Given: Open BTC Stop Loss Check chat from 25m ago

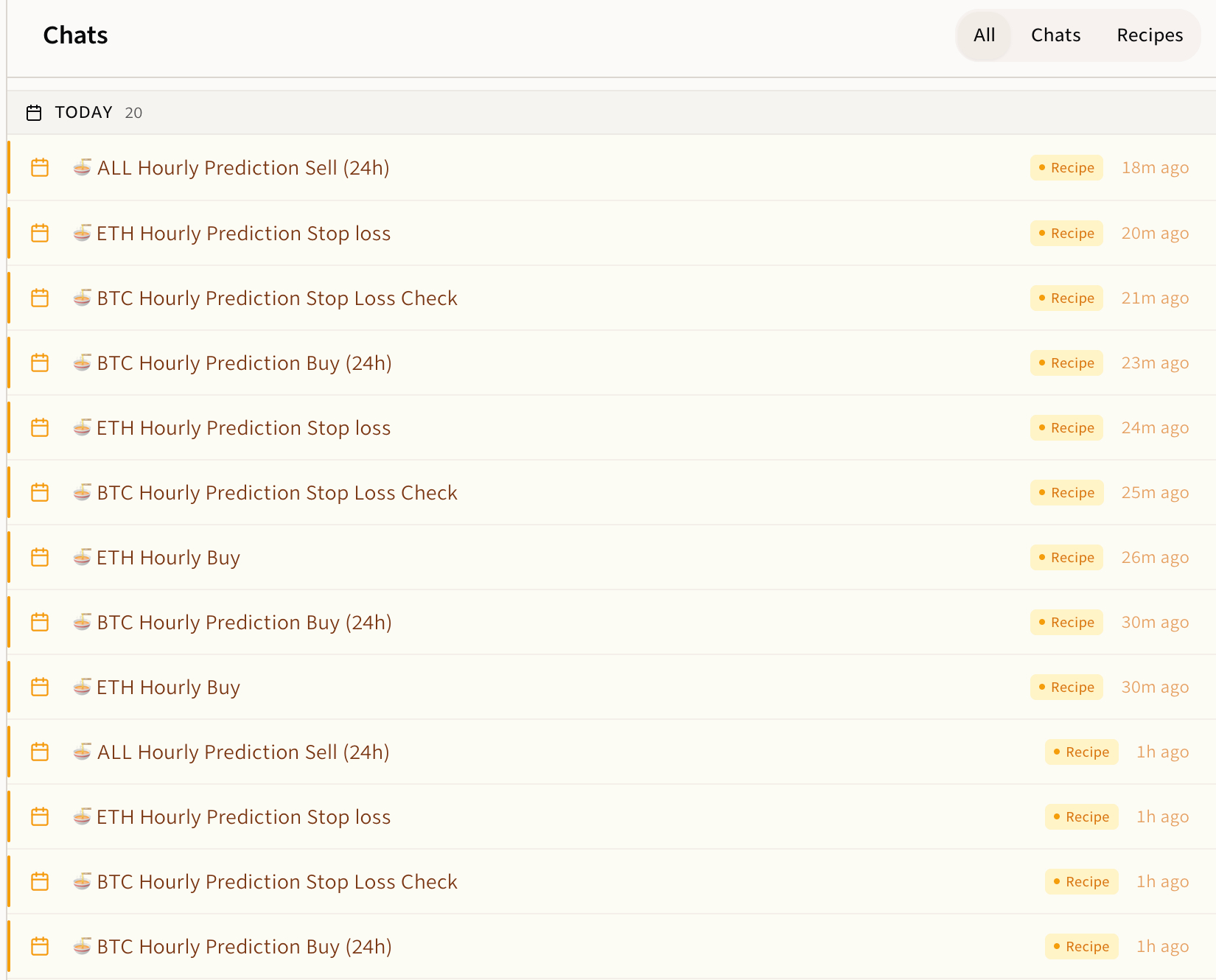Looking at the screenshot, I should click(277, 493).
